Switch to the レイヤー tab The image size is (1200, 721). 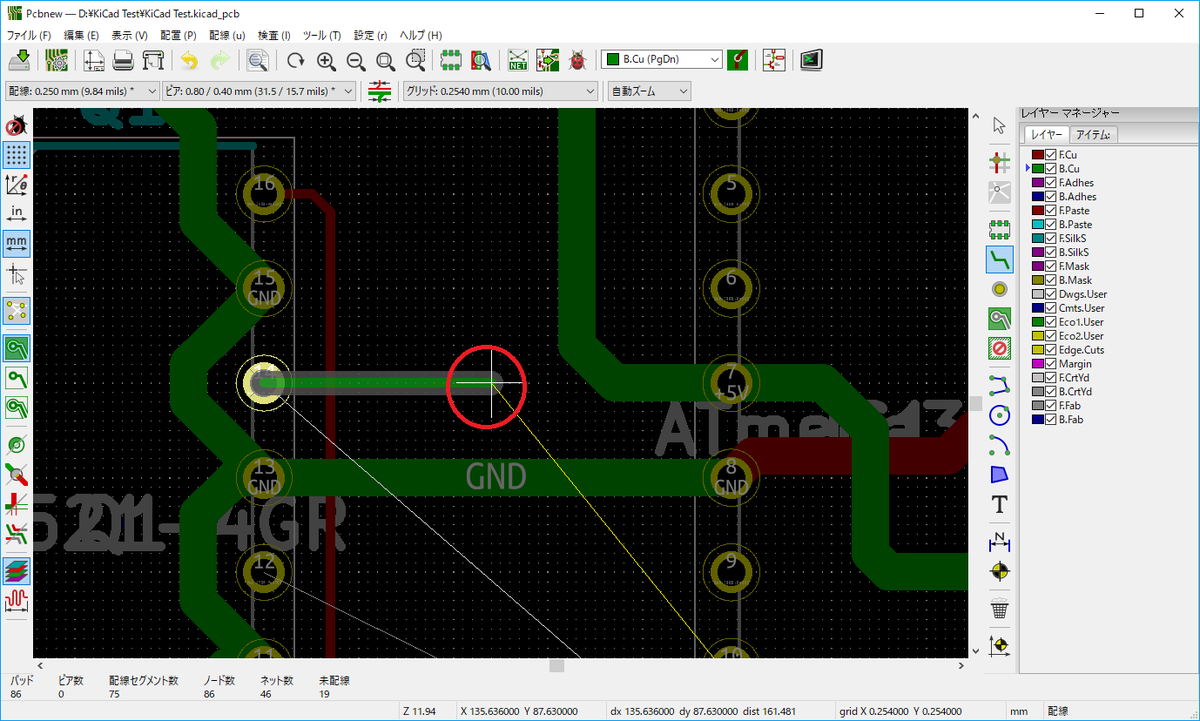coord(1047,135)
